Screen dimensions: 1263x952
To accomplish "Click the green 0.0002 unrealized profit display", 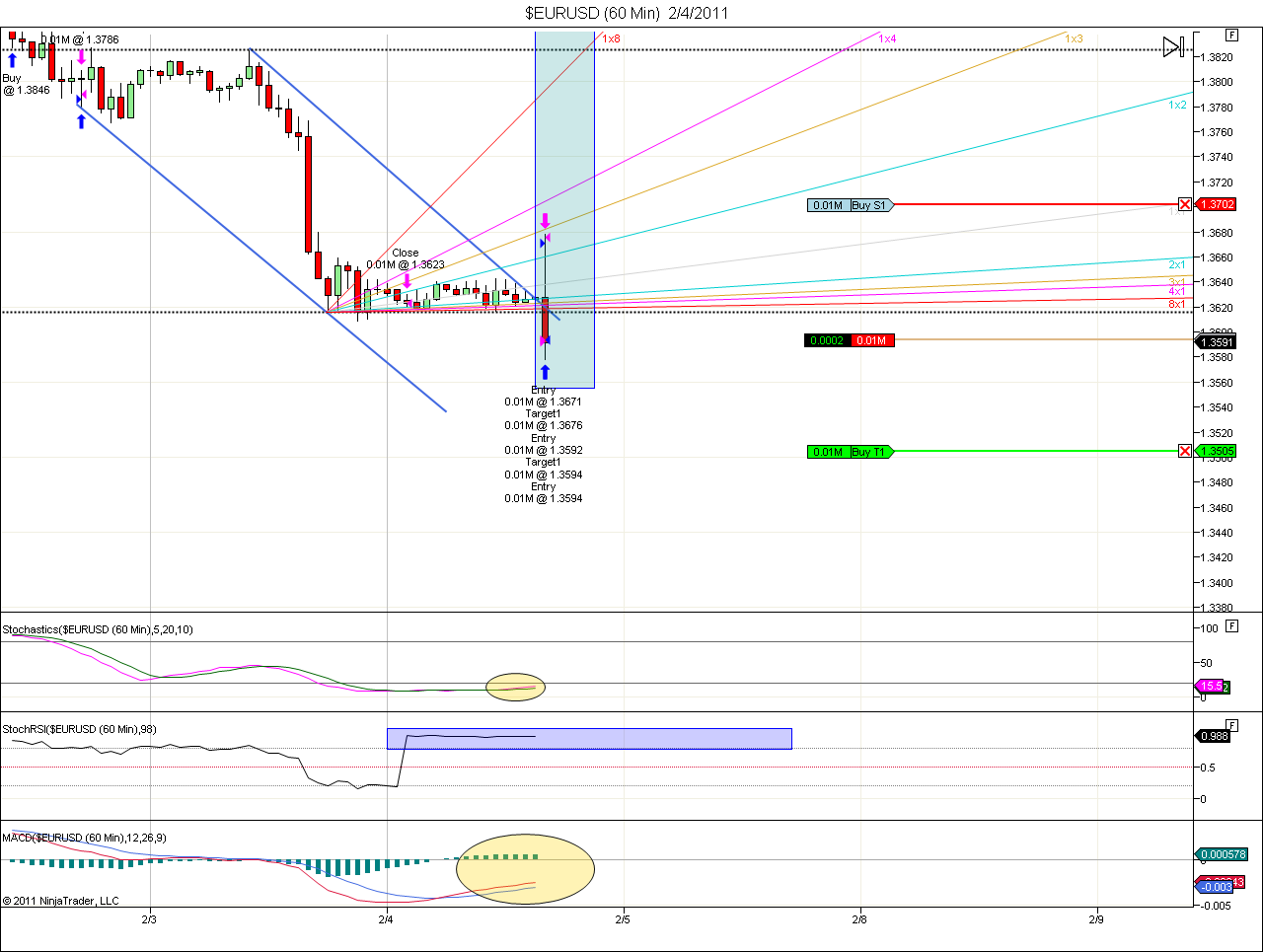I will [x=825, y=340].
